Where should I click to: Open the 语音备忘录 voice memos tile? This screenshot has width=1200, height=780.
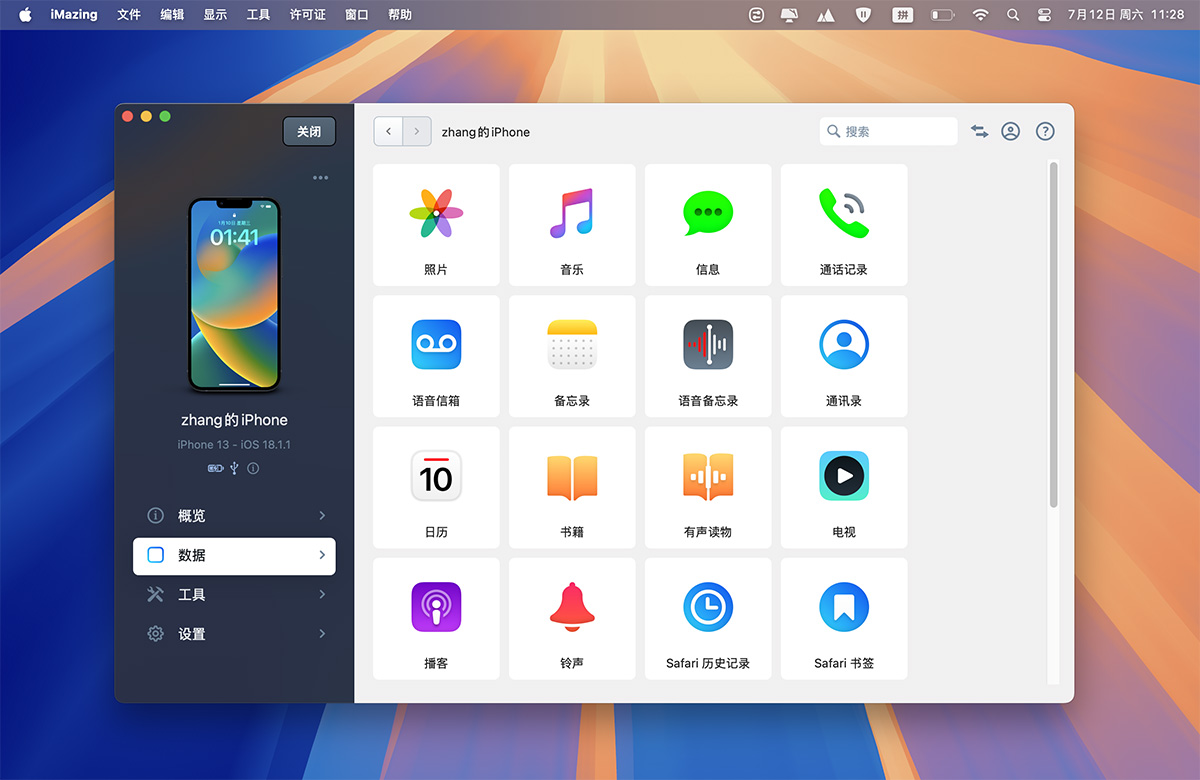(708, 356)
